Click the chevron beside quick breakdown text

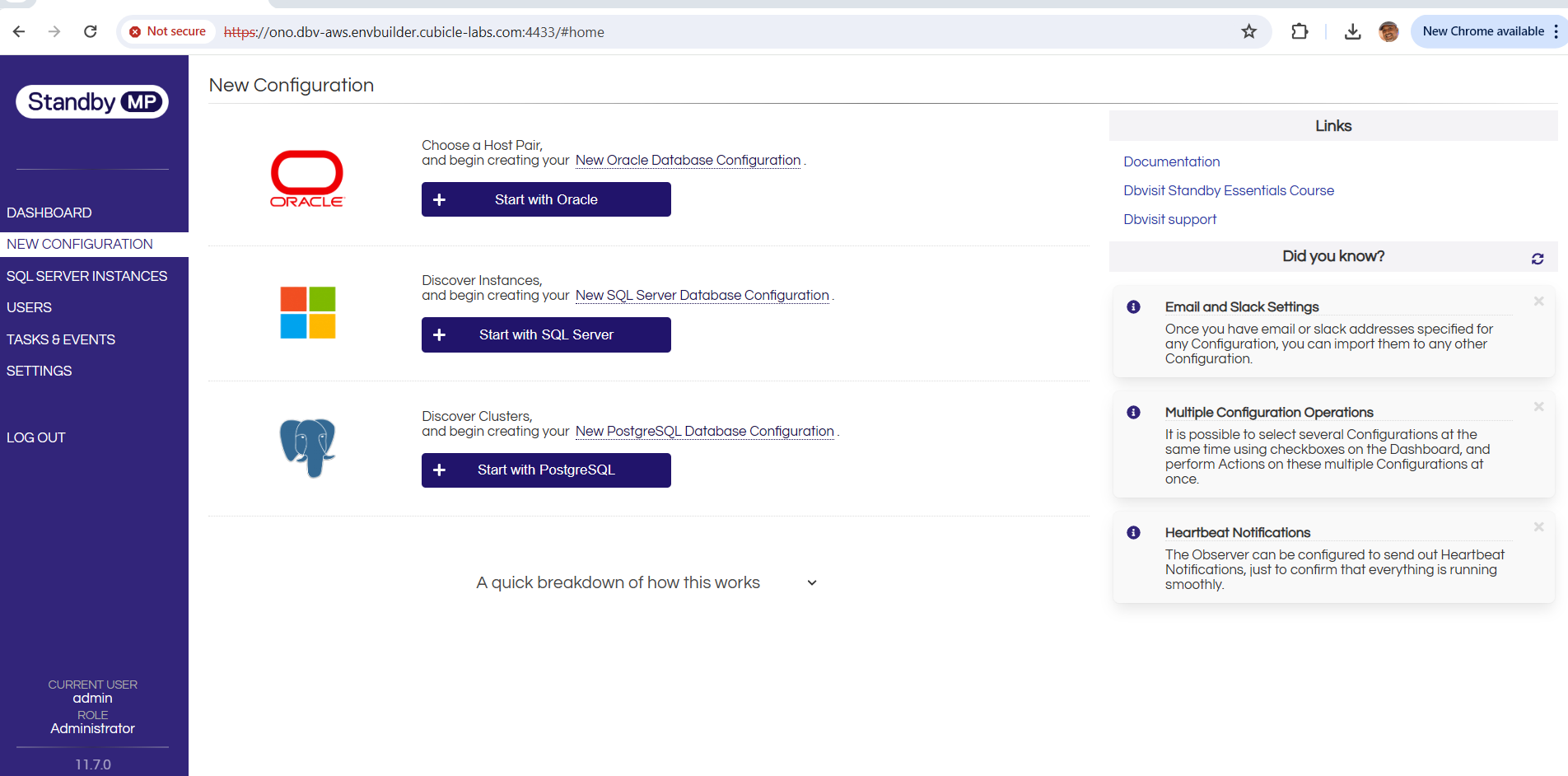tap(812, 582)
